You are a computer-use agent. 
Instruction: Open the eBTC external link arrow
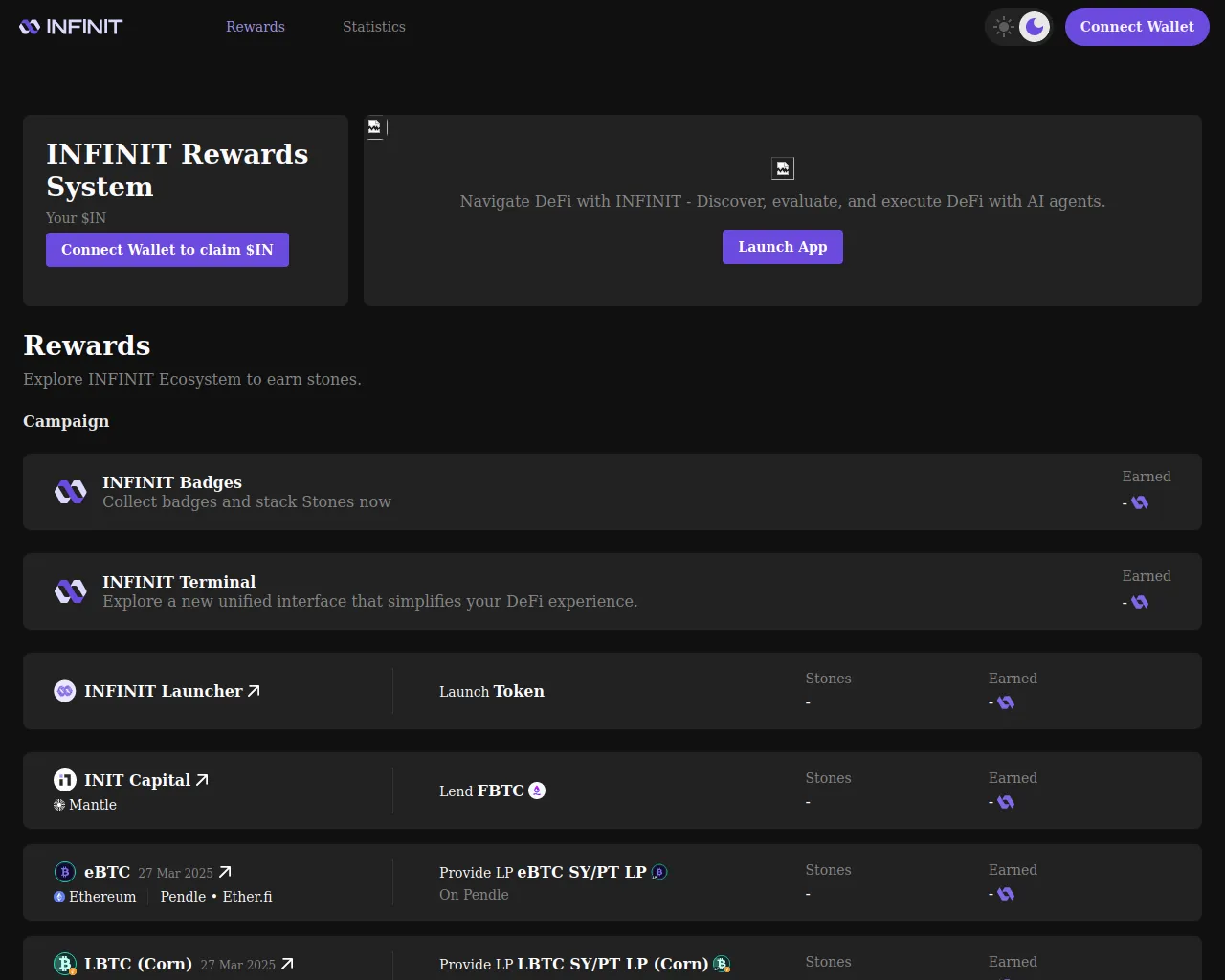[225, 872]
